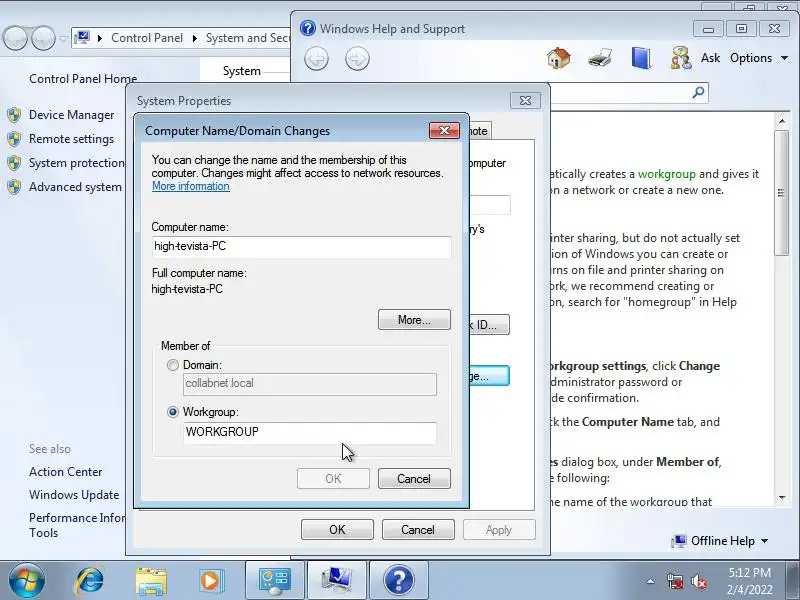The height and width of the screenshot is (600, 800).
Task: Click the Help search magnifier icon
Action: 698,92
